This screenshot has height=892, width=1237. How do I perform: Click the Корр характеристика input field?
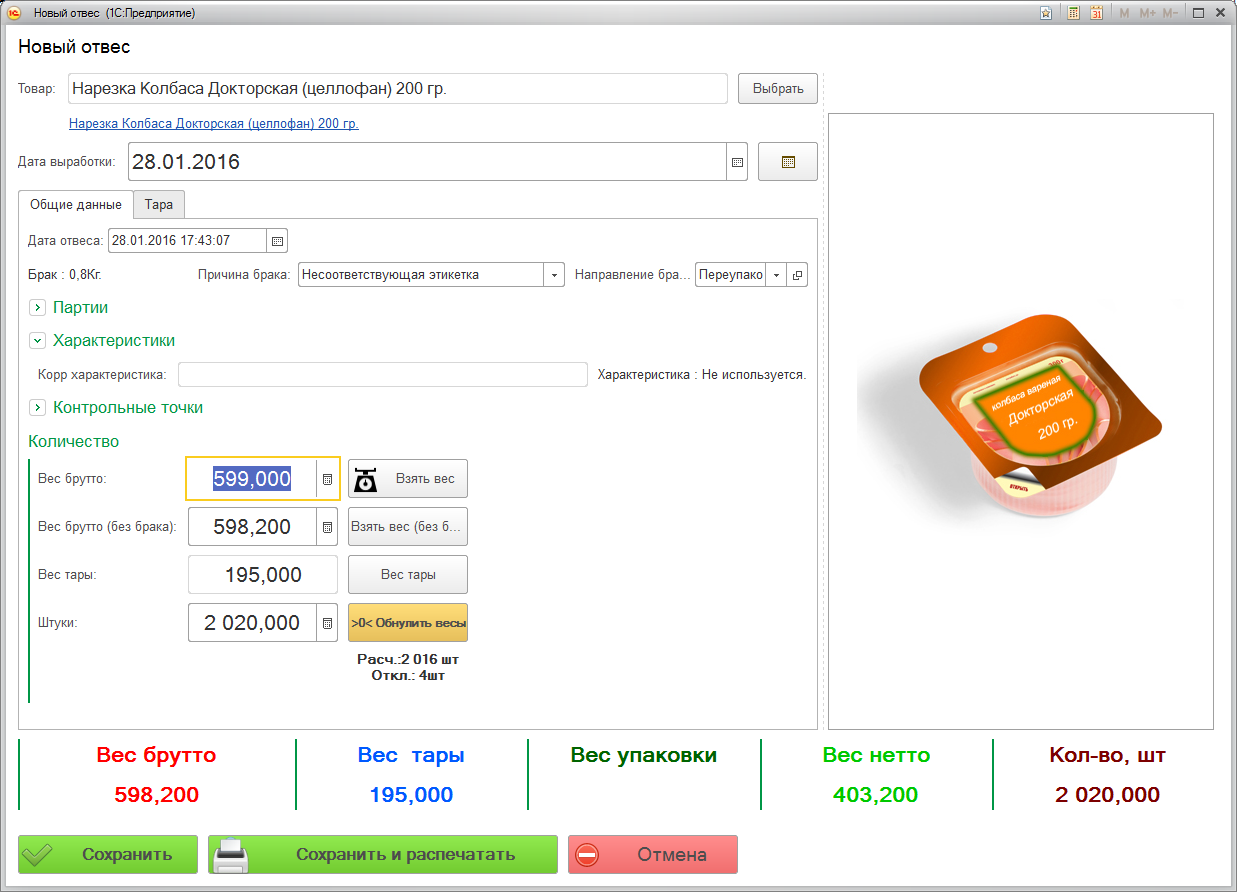pyautogui.click(x=383, y=375)
